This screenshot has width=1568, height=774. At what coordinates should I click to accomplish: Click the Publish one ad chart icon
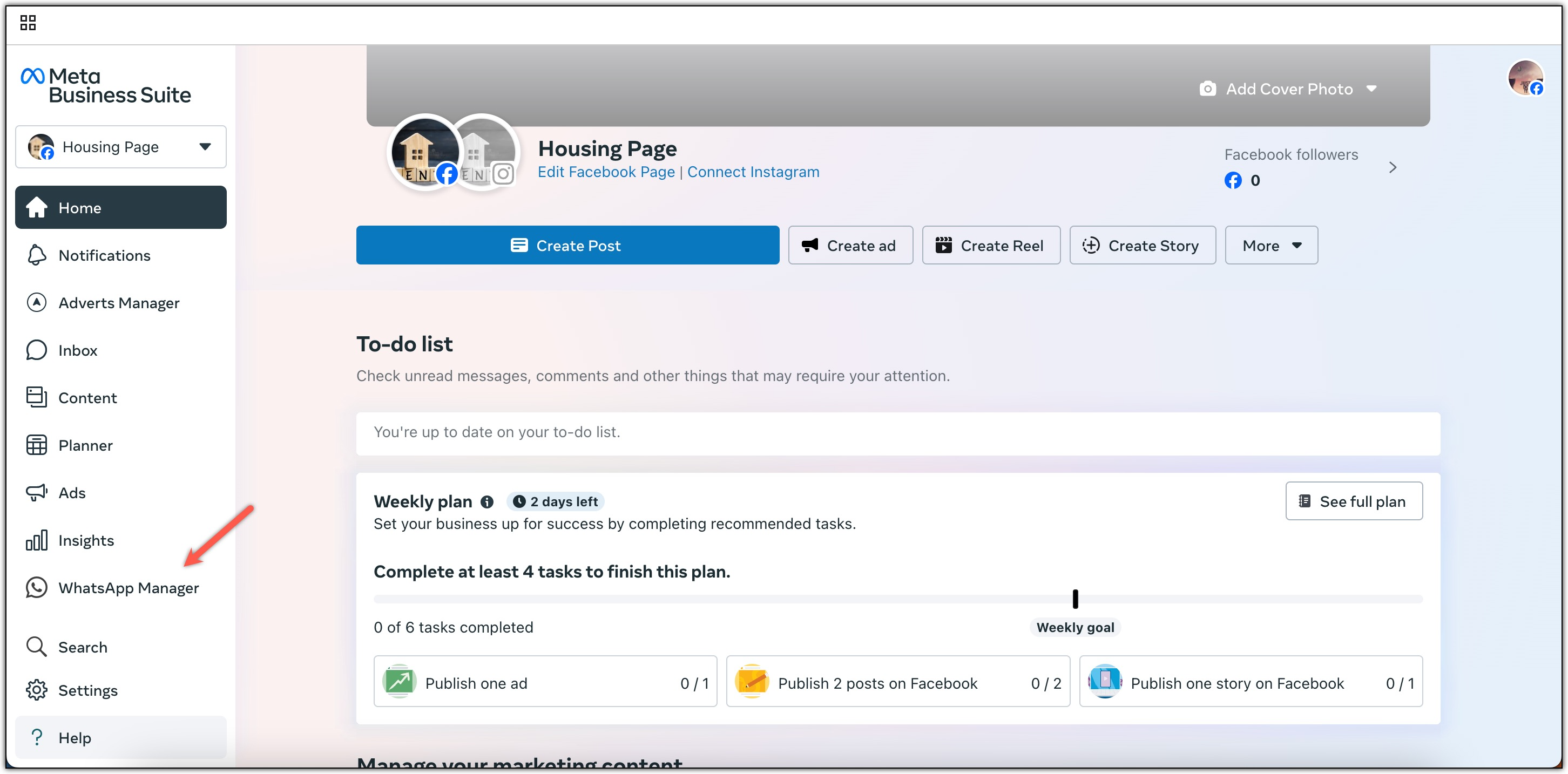[400, 681]
